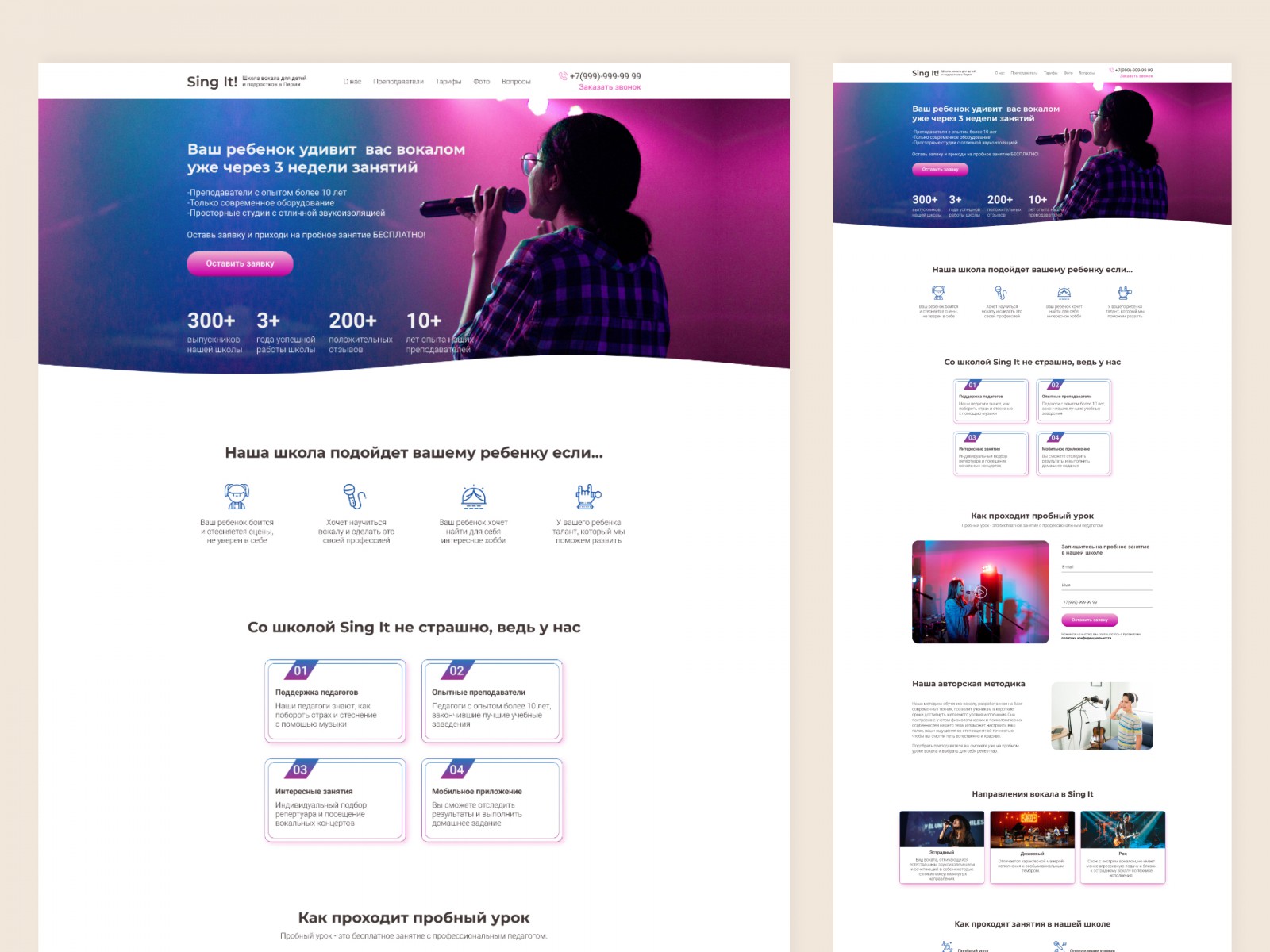Click the '3+' years statistic in left mockup
The height and width of the screenshot is (952, 1270).
click(286, 332)
